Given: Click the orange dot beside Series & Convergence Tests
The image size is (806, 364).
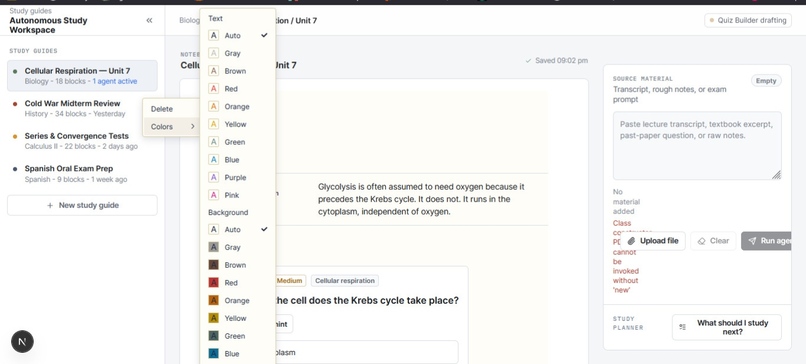Looking at the screenshot, I should pos(15,137).
